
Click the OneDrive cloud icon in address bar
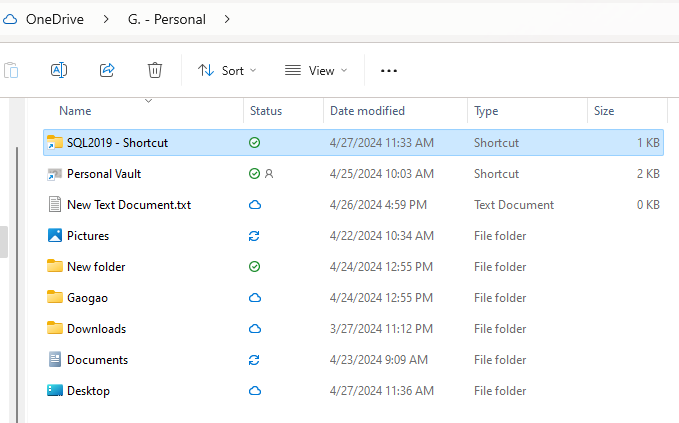click(11, 18)
